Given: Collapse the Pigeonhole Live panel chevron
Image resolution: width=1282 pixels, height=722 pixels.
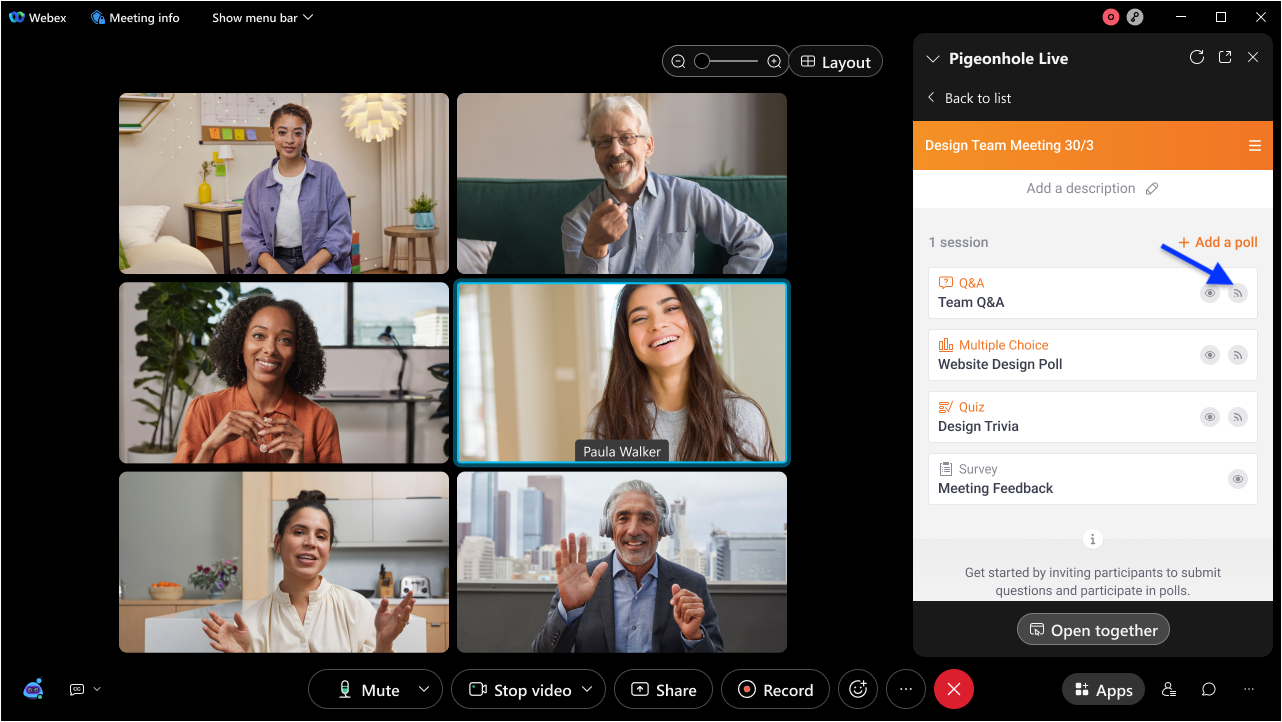Looking at the screenshot, I should pos(933,59).
